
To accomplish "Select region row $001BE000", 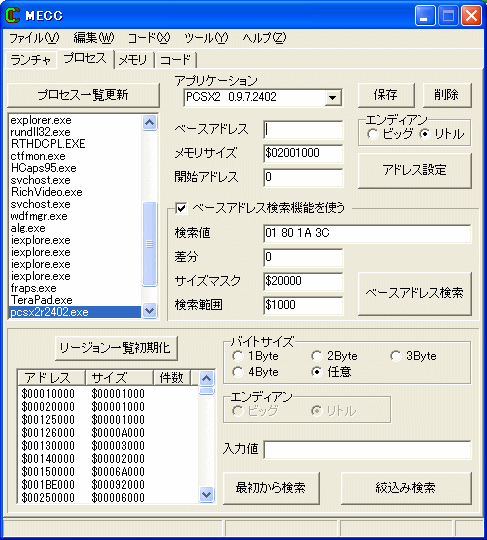I will coord(108,485).
